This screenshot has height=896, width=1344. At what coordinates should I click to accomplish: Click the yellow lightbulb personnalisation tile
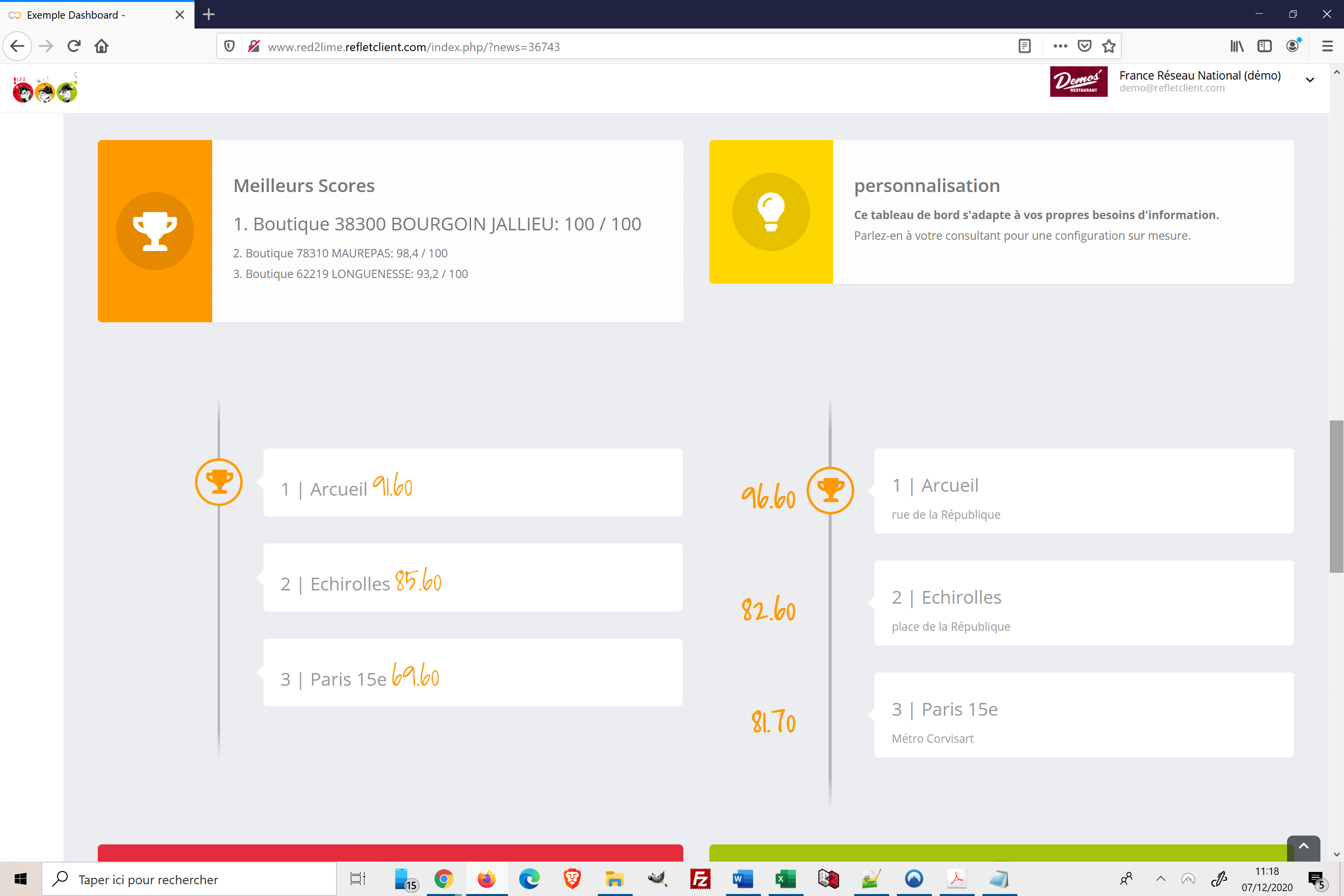(x=771, y=211)
